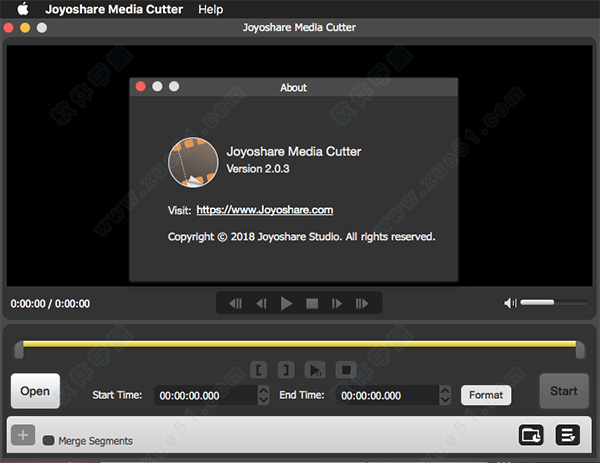Click the previous keyframe step-back button

coord(235,303)
